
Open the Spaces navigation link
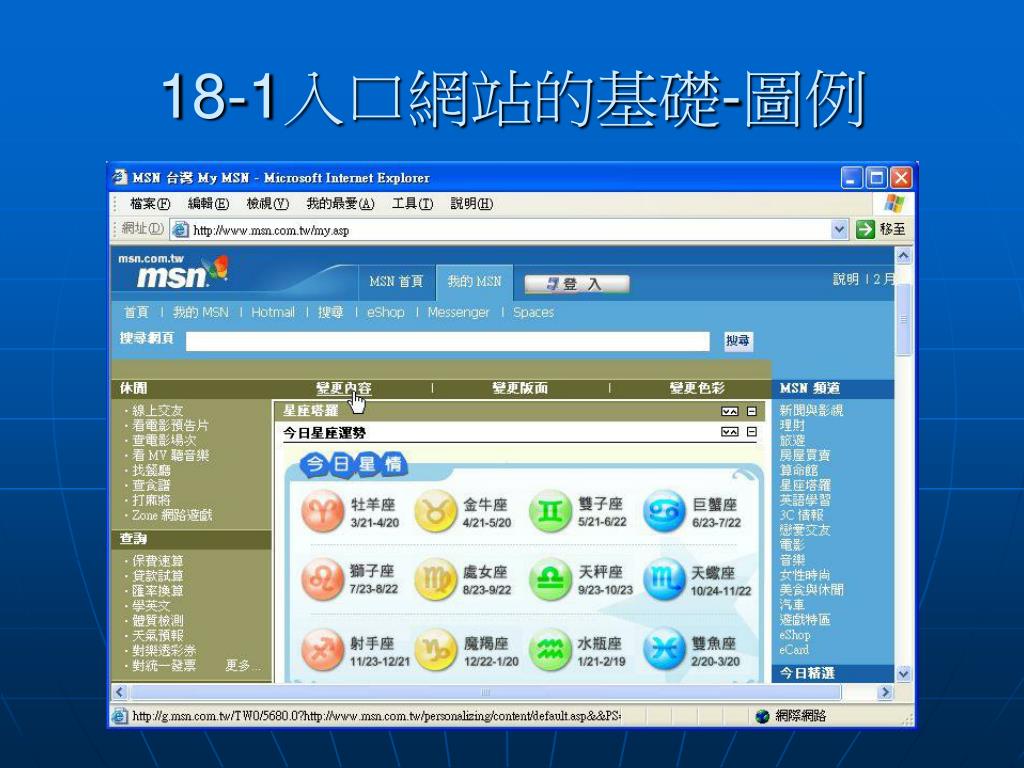534,312
